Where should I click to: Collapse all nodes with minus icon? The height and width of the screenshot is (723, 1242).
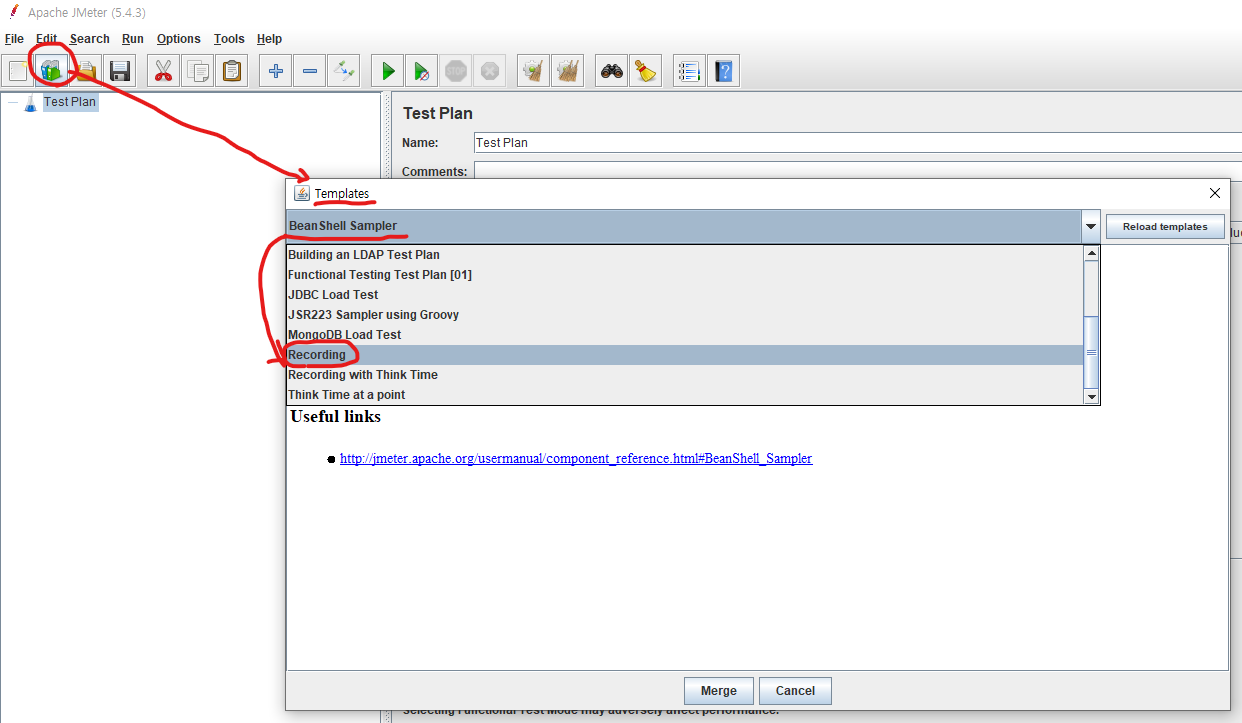tap(310, 71)
